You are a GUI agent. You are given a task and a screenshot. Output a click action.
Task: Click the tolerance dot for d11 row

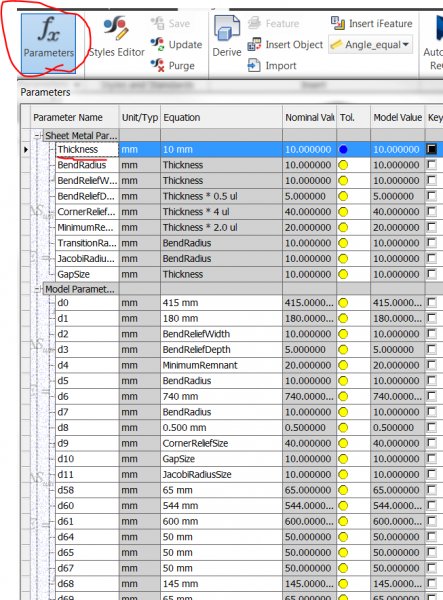tap(343, 474)
